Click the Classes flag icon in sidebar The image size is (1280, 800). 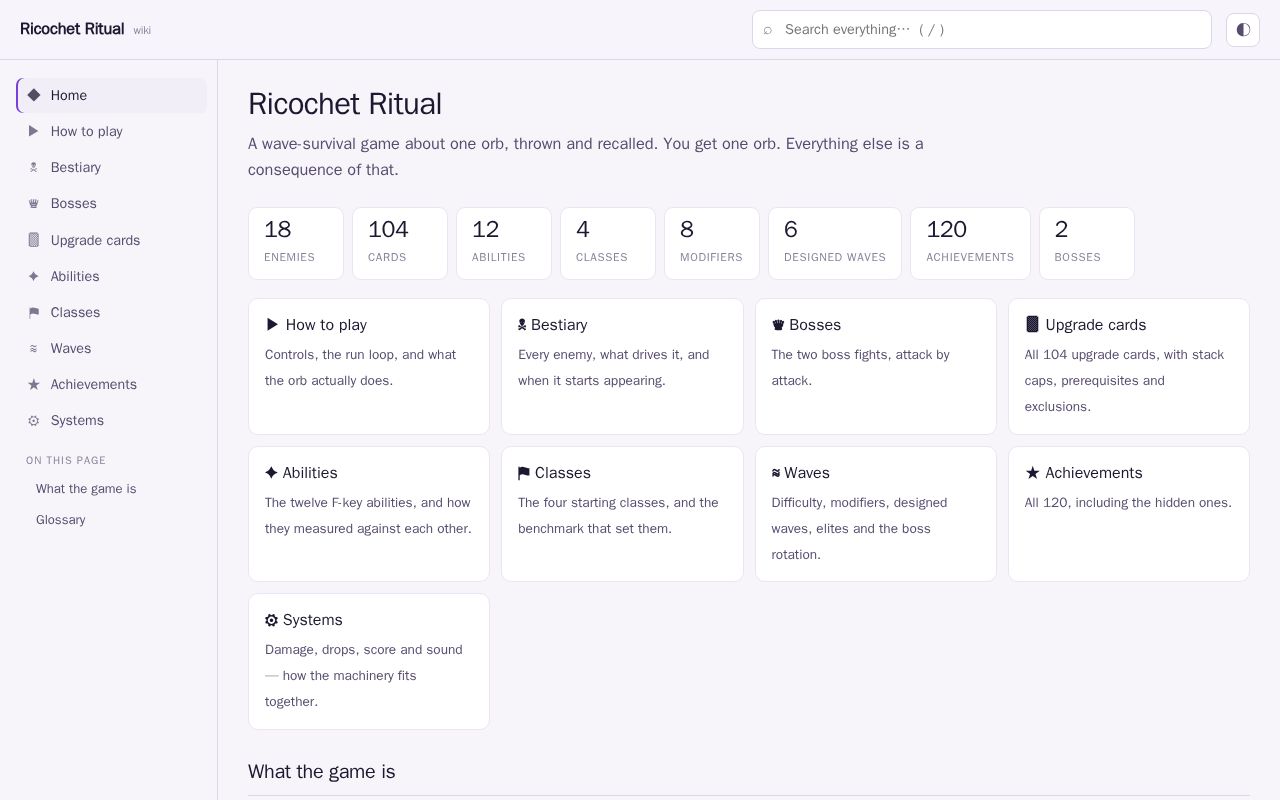34,312
